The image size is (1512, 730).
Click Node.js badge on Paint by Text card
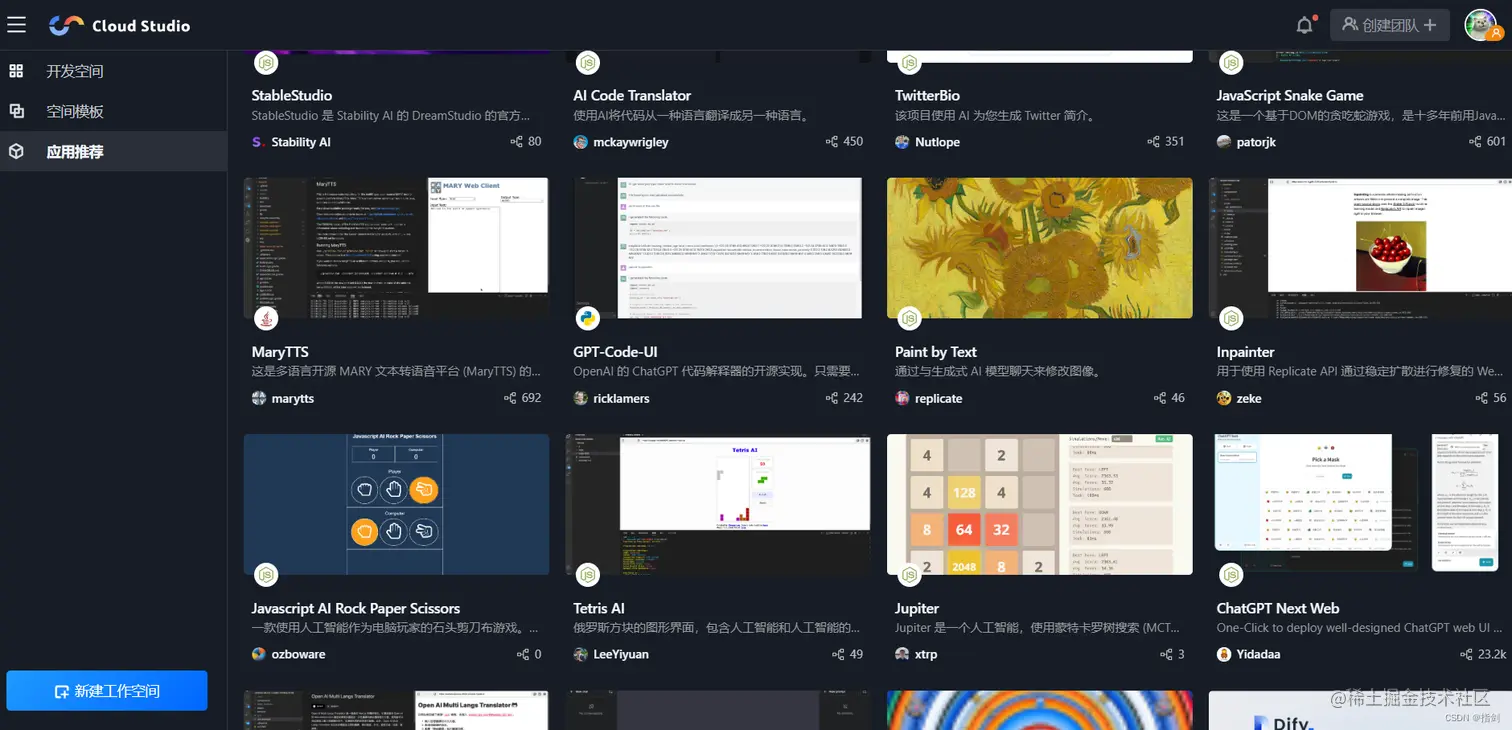tap(910, 319)
